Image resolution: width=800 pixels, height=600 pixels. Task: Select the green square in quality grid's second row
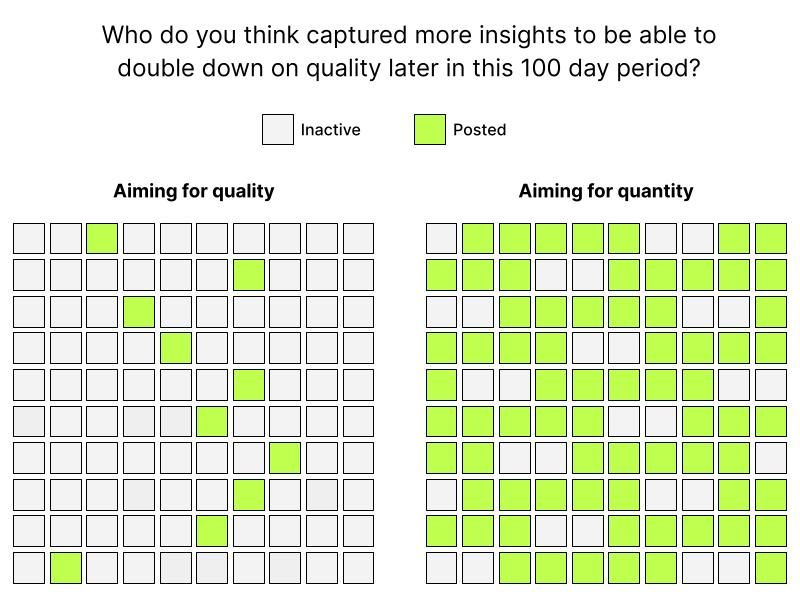point(249,275)
